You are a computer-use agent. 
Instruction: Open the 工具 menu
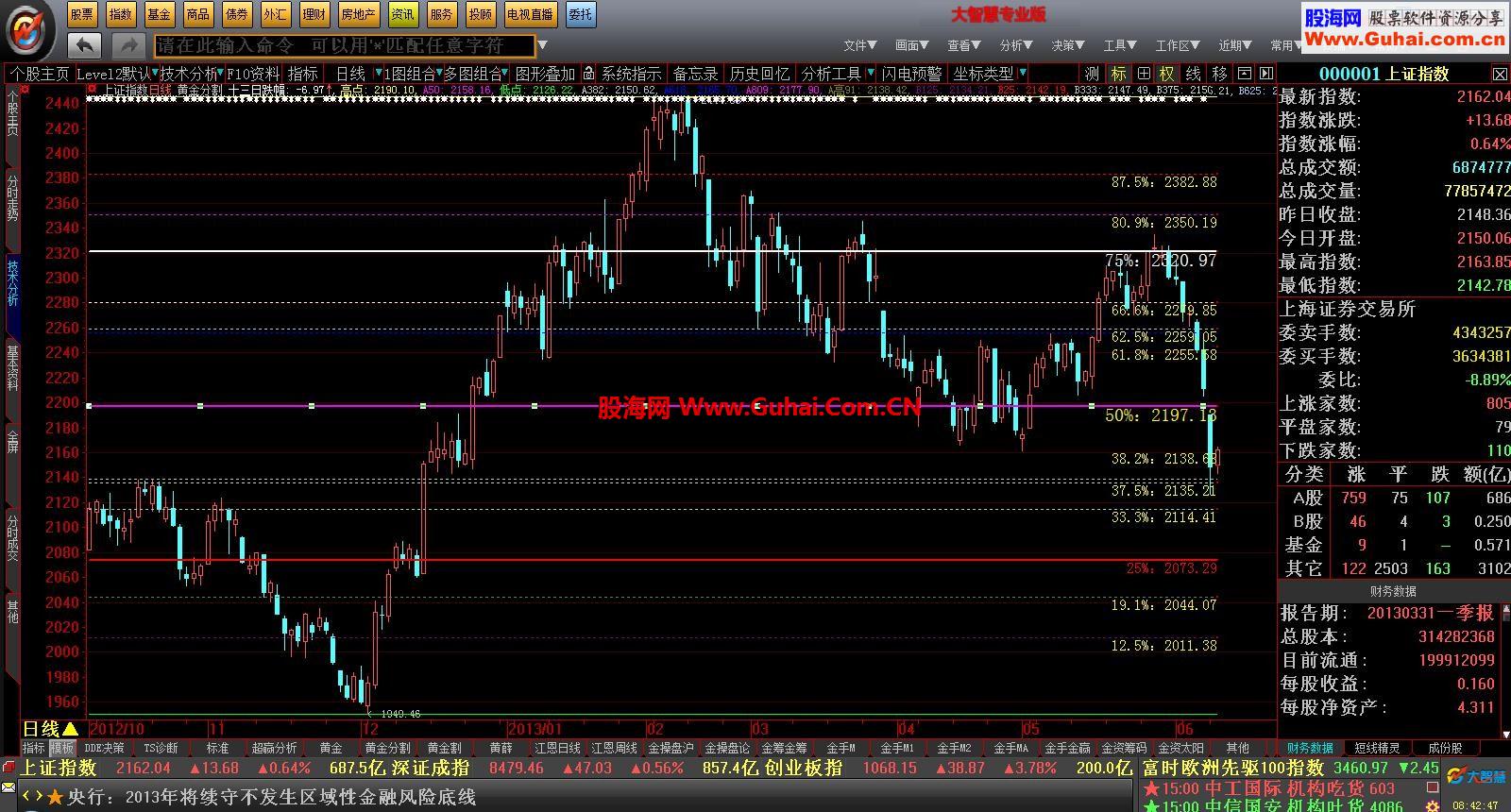[x=1121, y=45]
